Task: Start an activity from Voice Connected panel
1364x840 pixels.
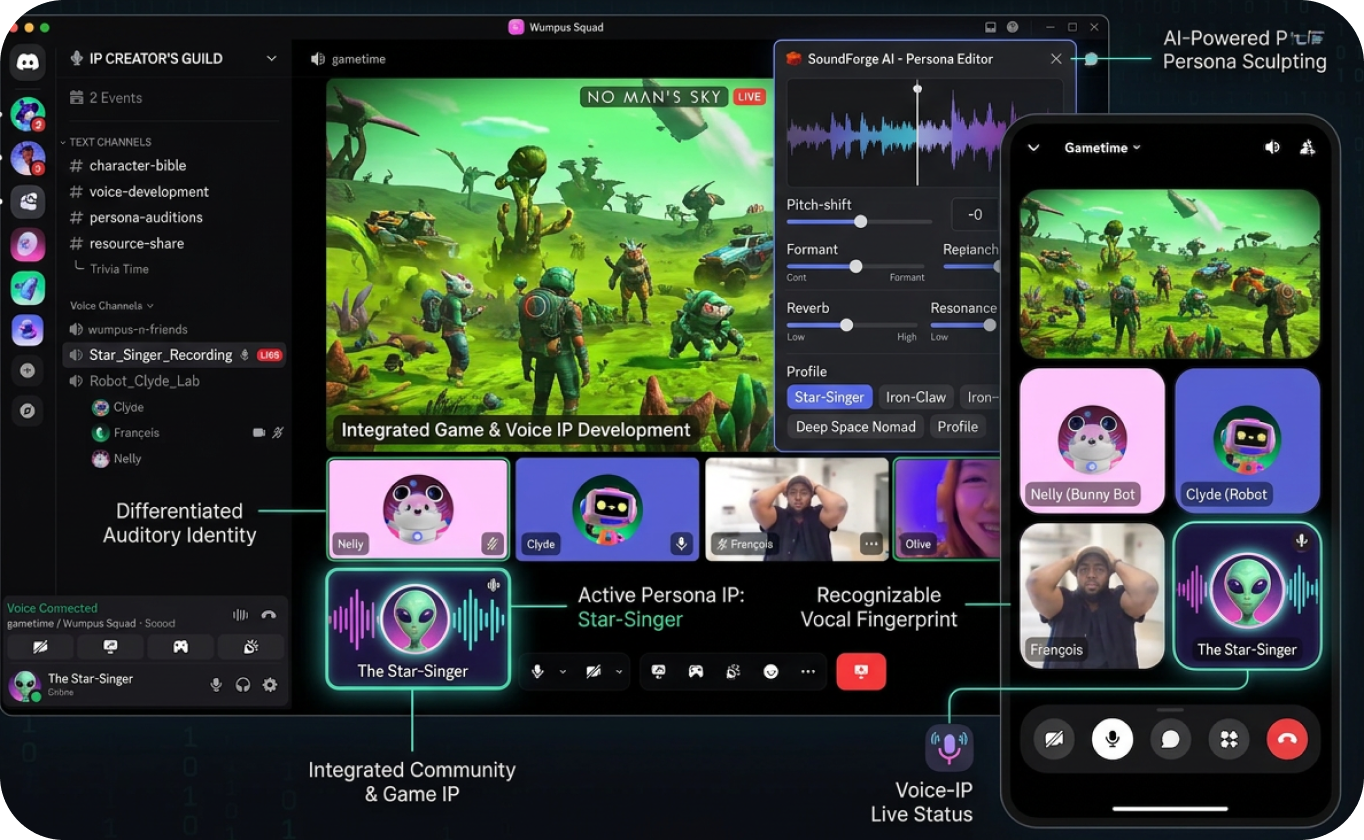Action: 180,647
